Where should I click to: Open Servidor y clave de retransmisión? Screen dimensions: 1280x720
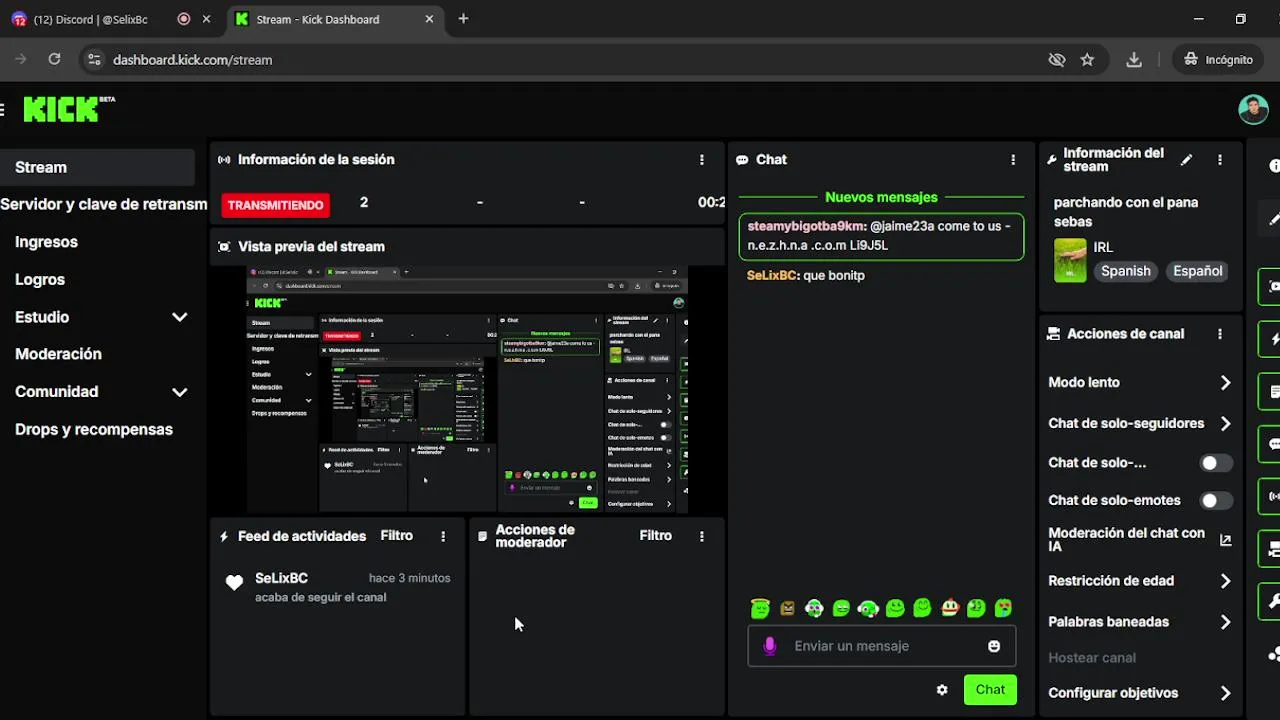coord(104,204)
